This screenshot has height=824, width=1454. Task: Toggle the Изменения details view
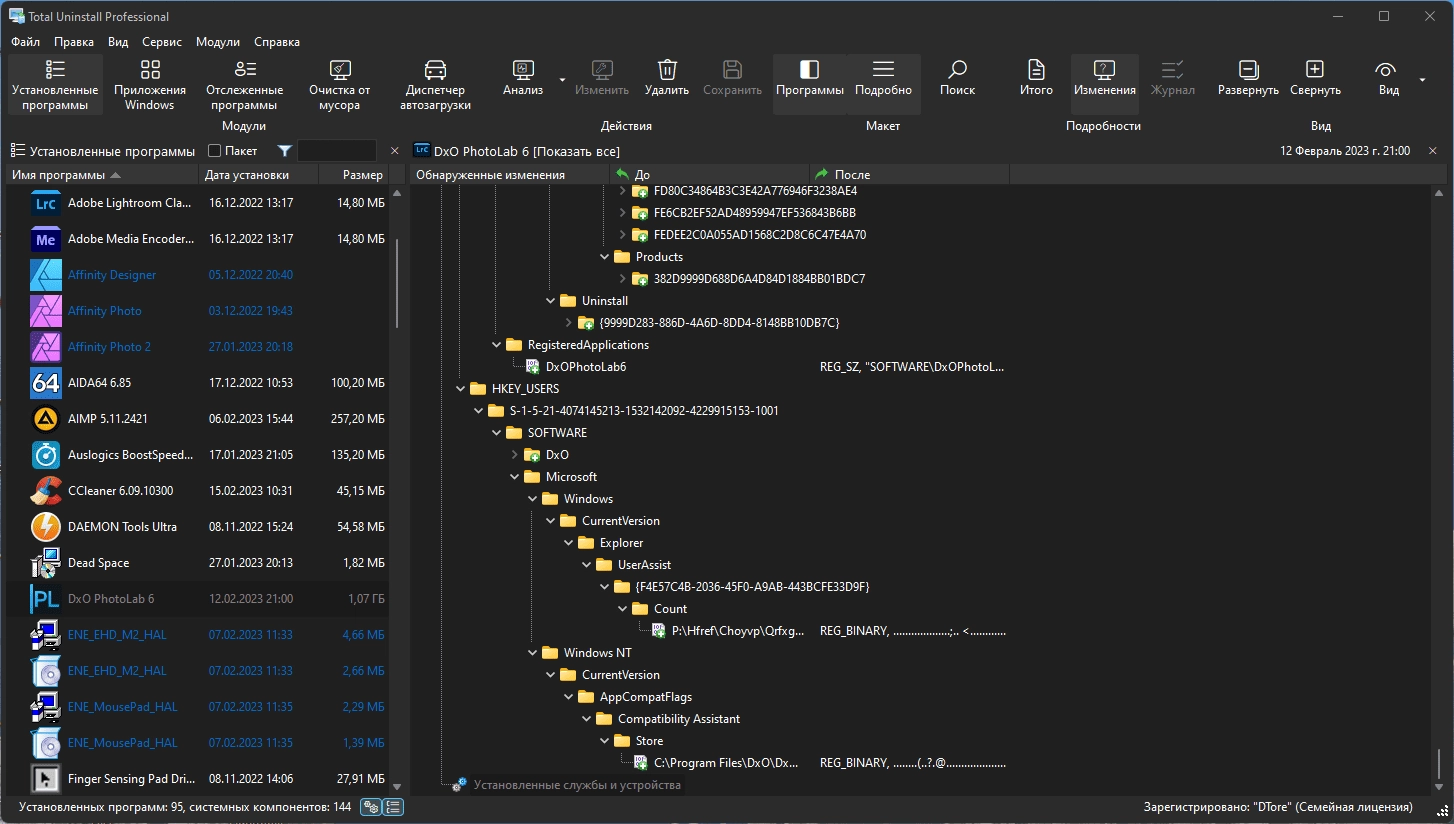pyautogui.click(x=1104, y=79)
